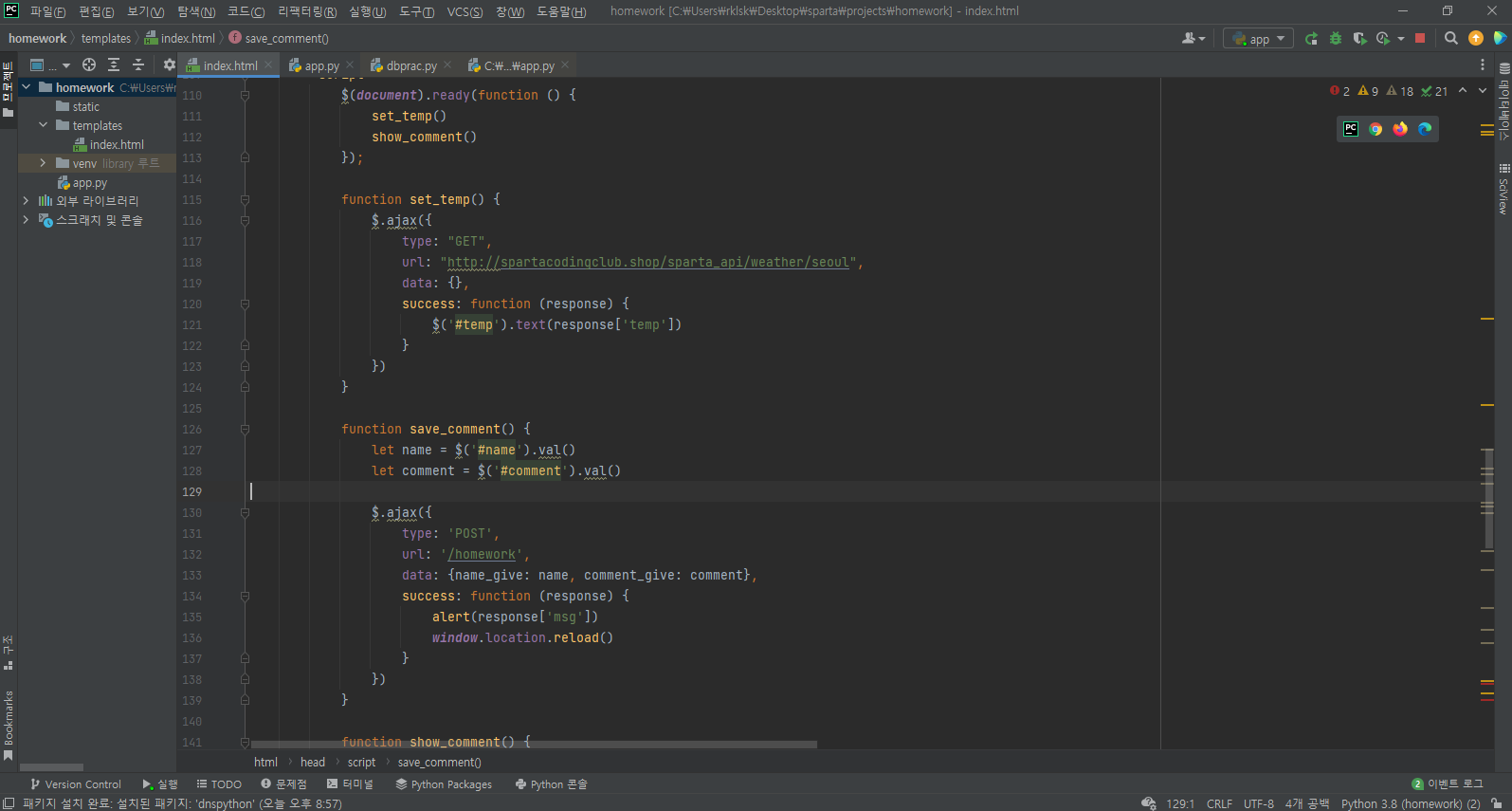Open page in Firefox browser

(1400, 129)
